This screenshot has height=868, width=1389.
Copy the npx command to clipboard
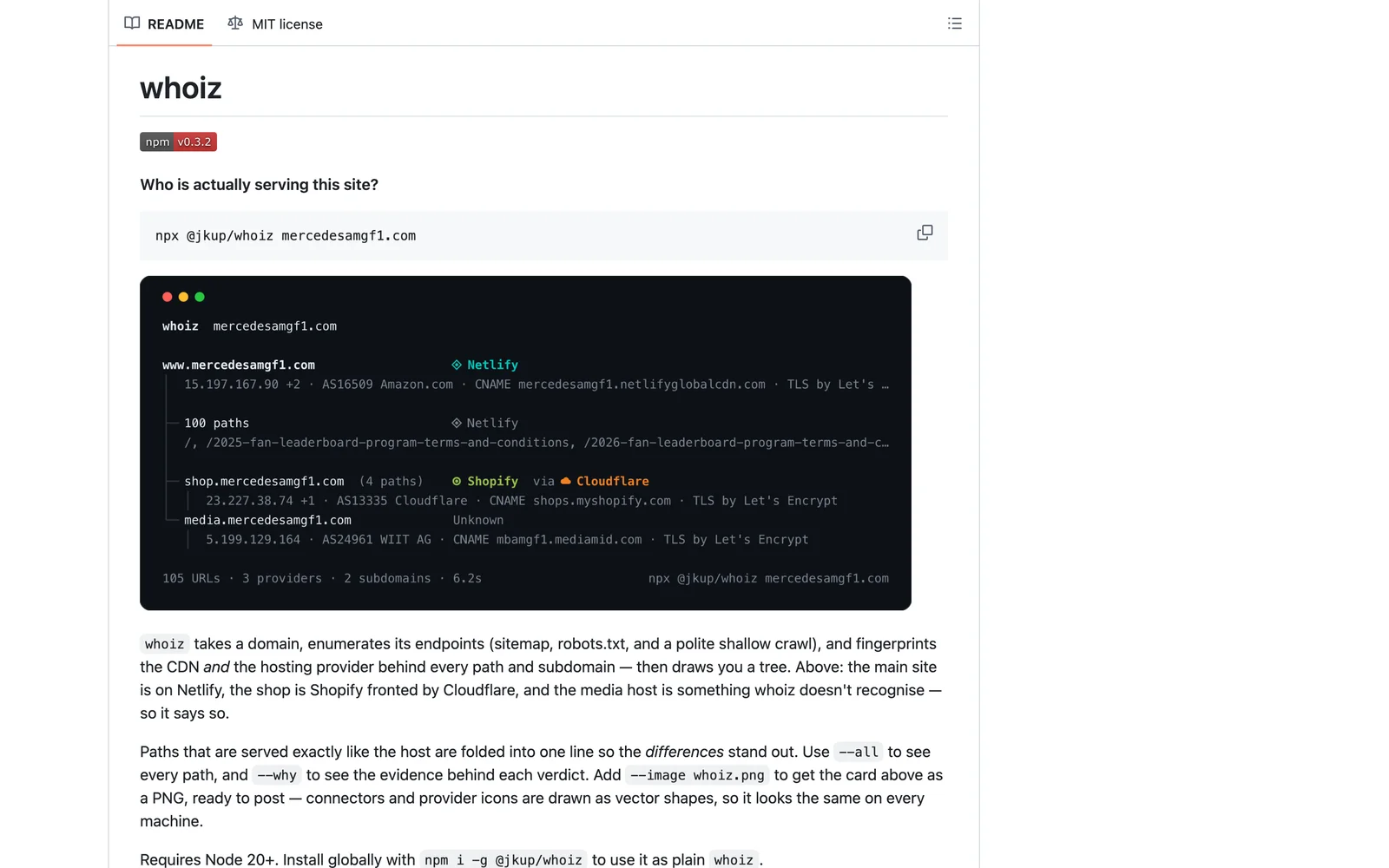pos(925,233)
